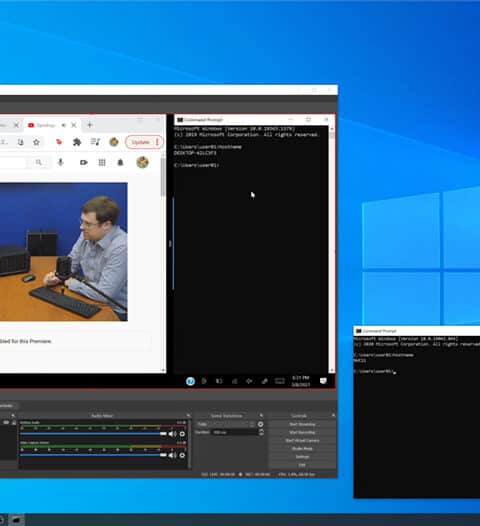Screen dimensions: 480x526
Task: Click the desktop Command Prompt title icon
Action: 359,331
